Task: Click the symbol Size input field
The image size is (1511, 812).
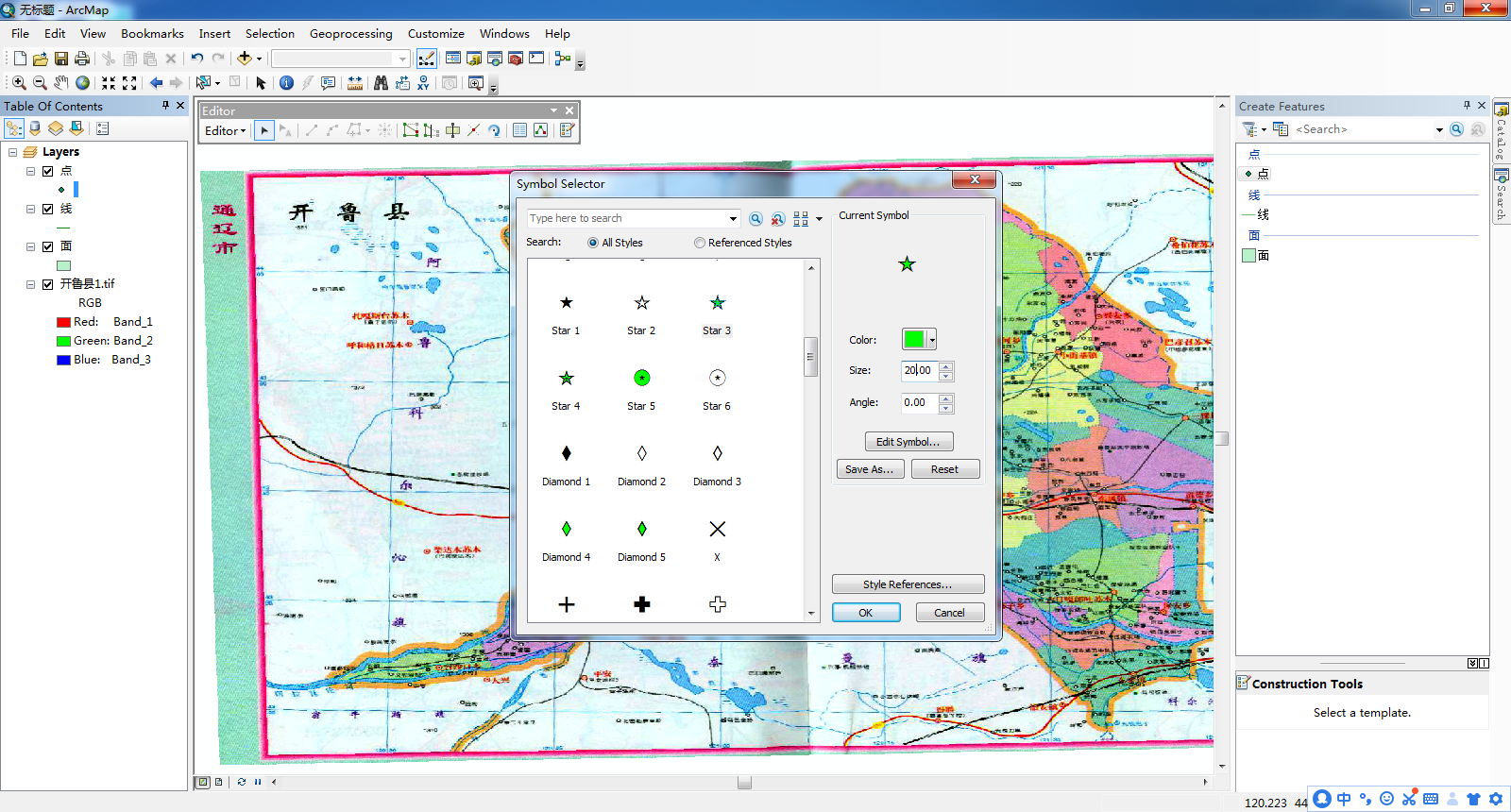Action: [919, 370]
